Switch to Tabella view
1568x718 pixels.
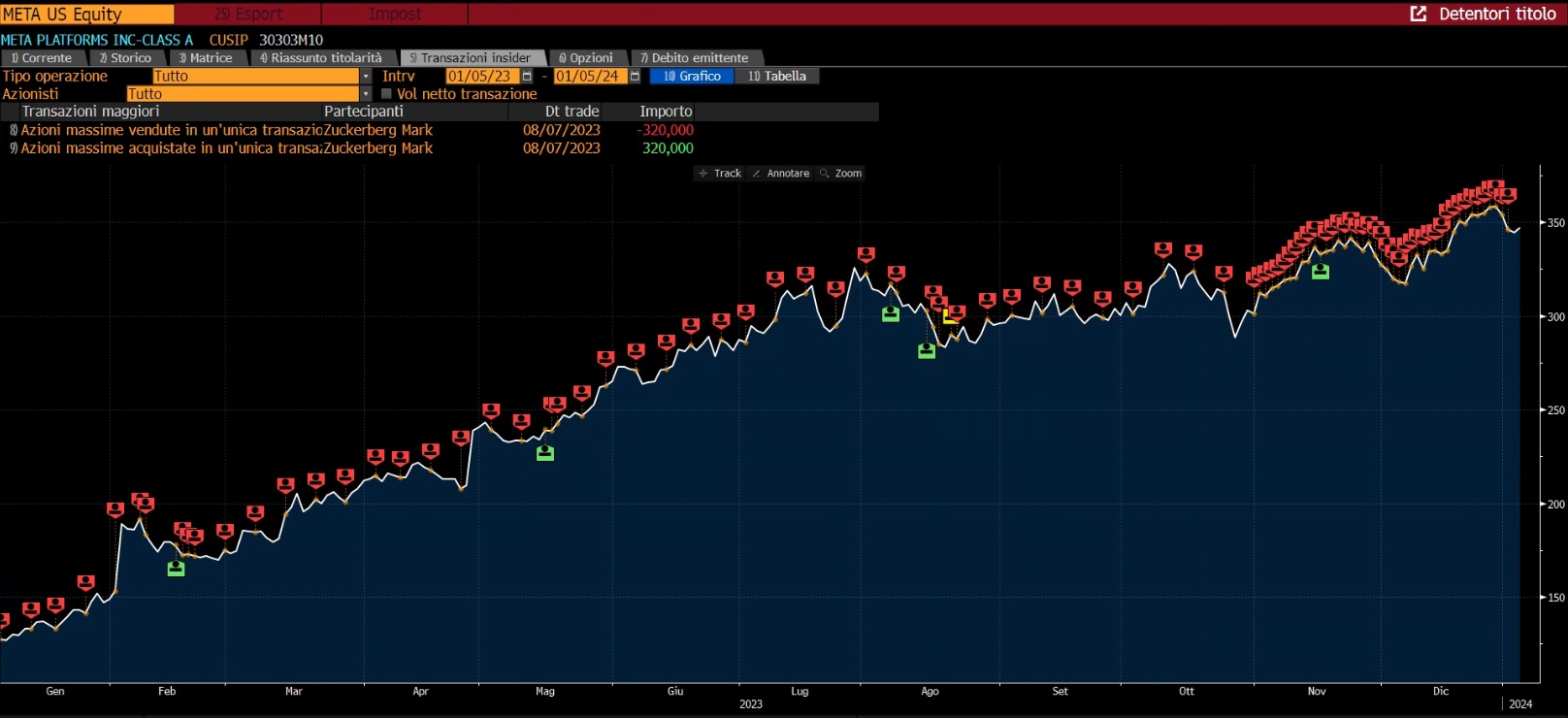[x=777, y=76]
